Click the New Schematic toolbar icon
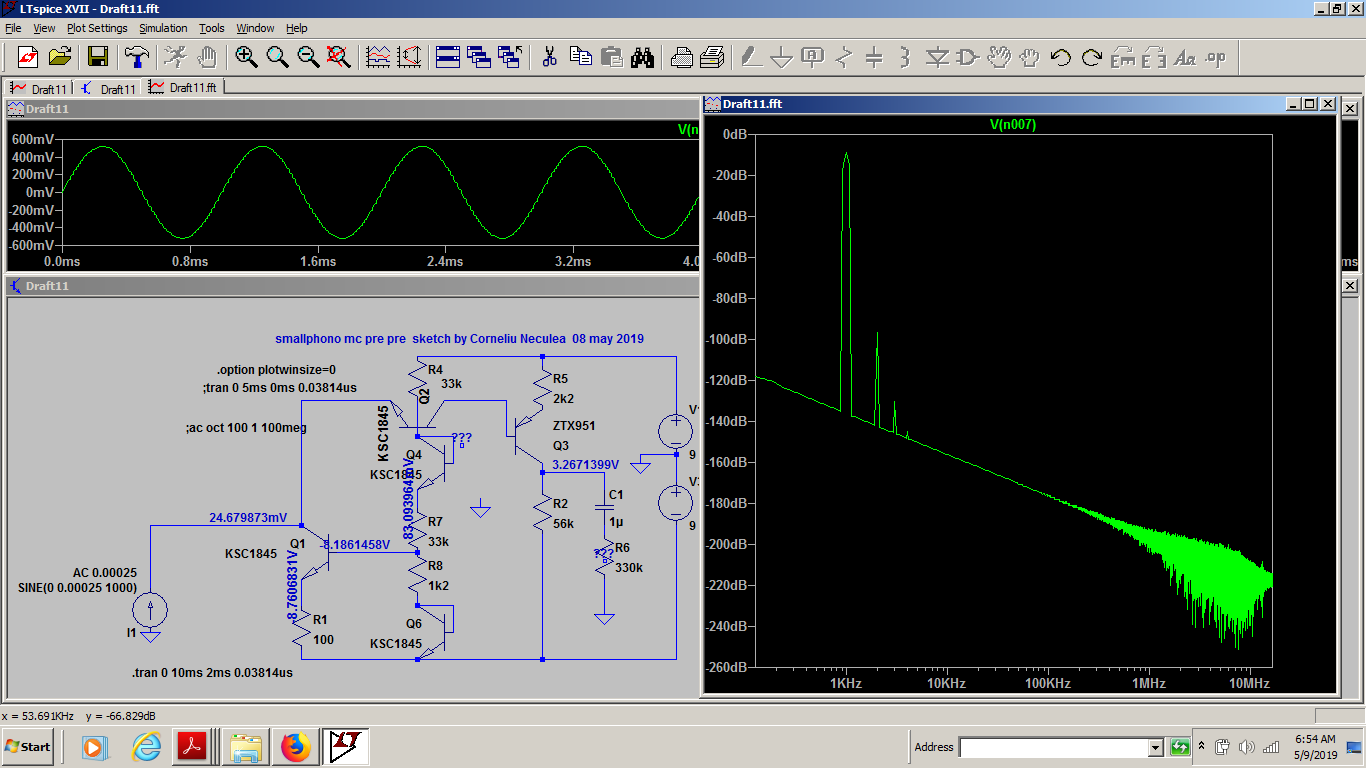The width and height of the screenshot is (1366, 768). [x=27, y=57]
